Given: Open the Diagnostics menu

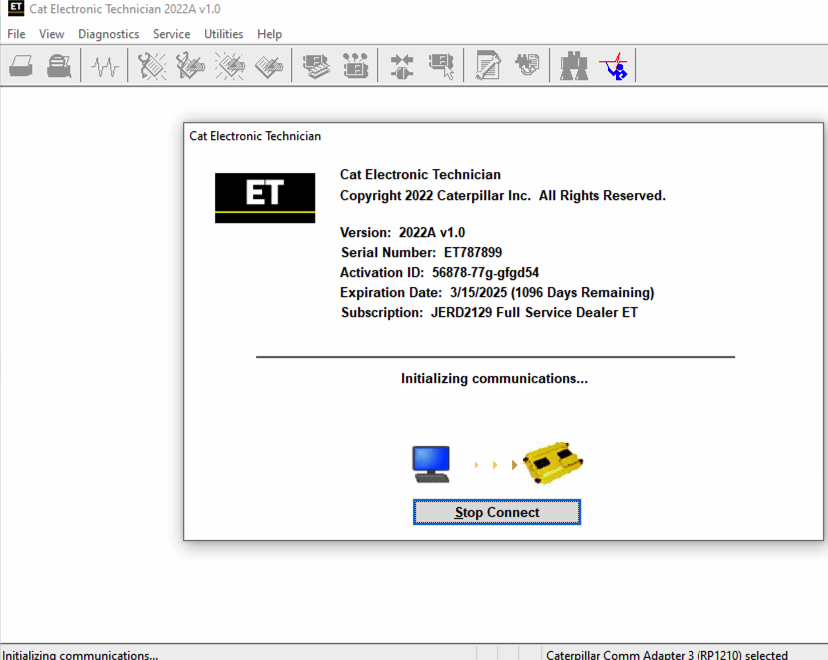Looking at the screenshot, I should (x=108, y=33).
